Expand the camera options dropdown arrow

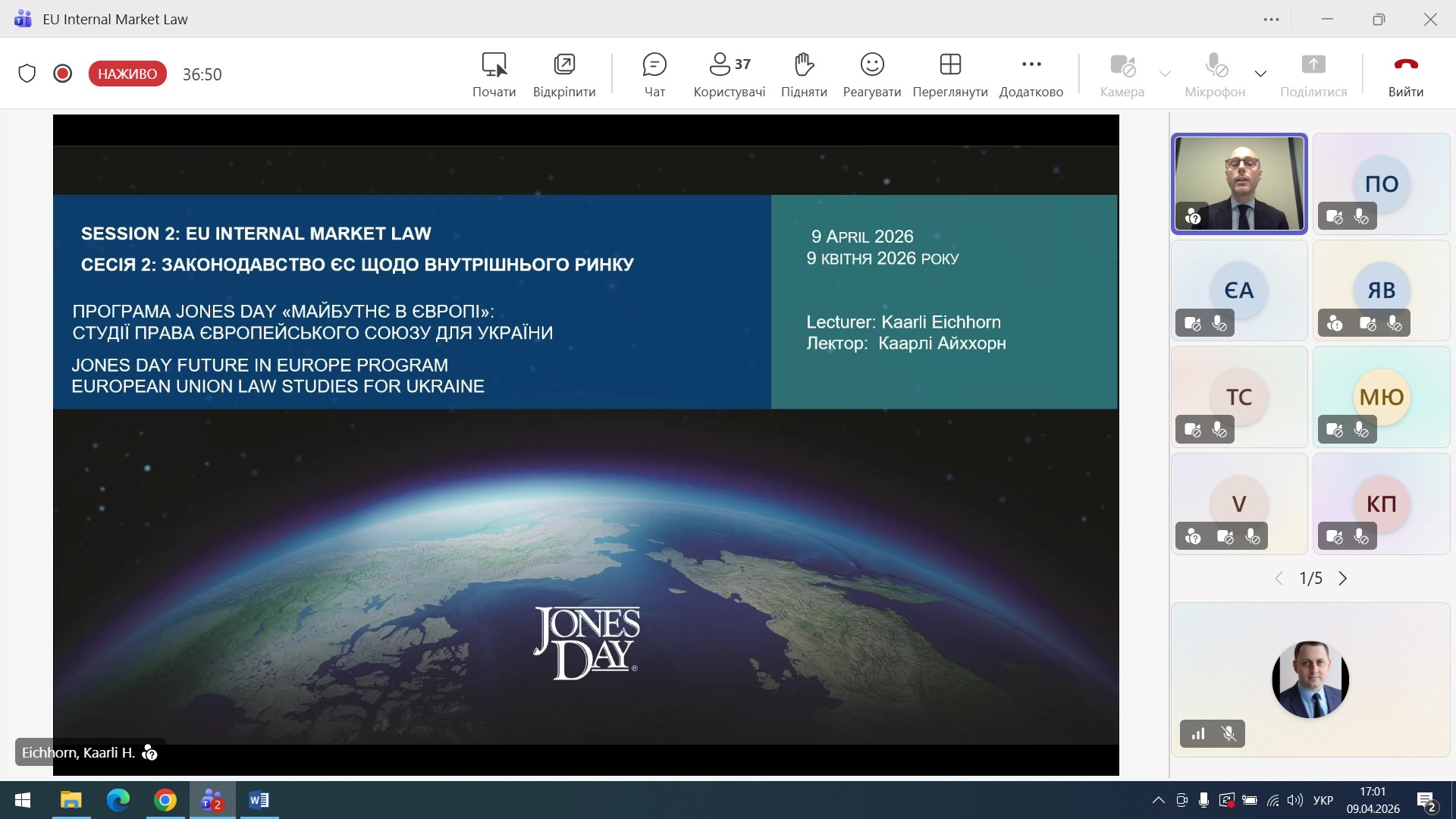tap(1165, 74)
